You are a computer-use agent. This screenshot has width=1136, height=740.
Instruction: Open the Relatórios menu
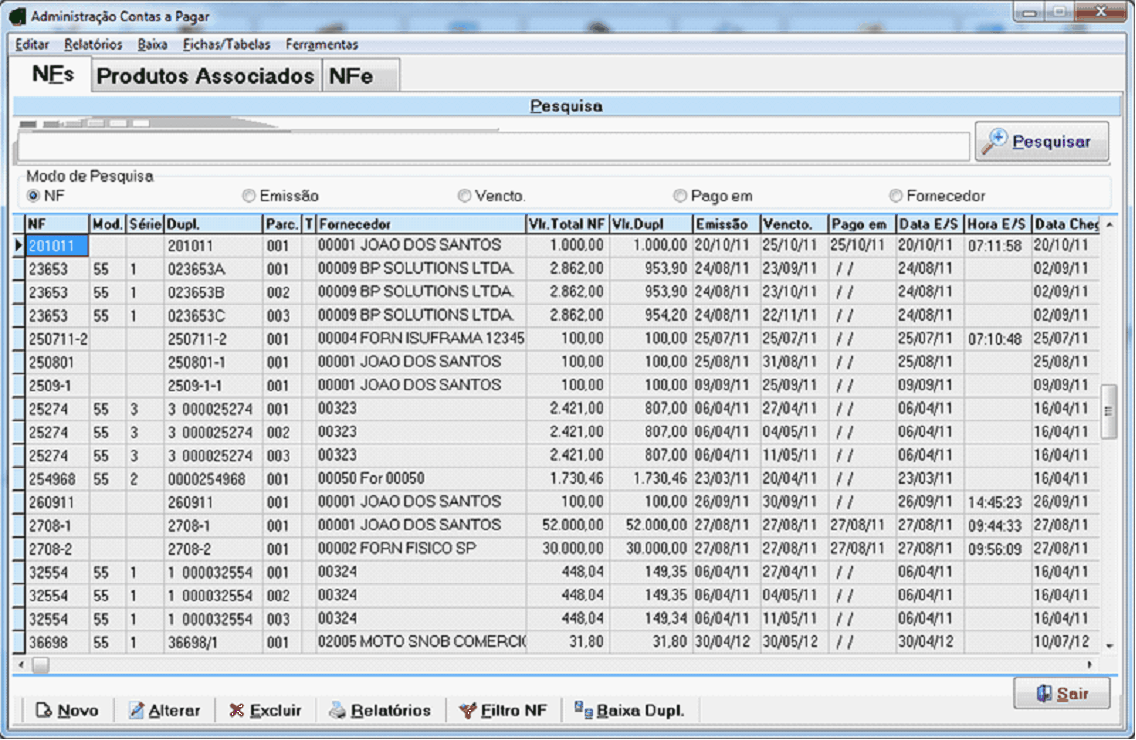pos(93,45)
